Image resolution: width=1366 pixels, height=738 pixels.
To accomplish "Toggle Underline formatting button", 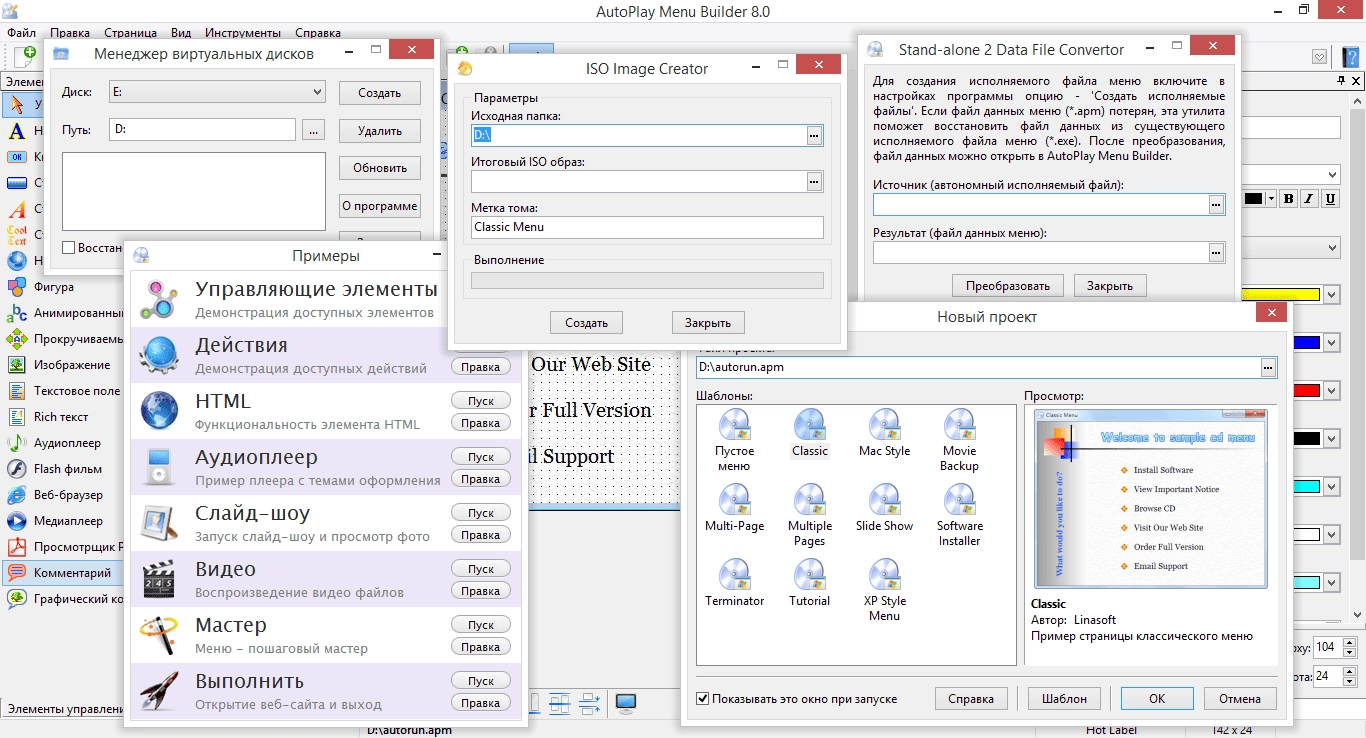I will click(1330, 198).
